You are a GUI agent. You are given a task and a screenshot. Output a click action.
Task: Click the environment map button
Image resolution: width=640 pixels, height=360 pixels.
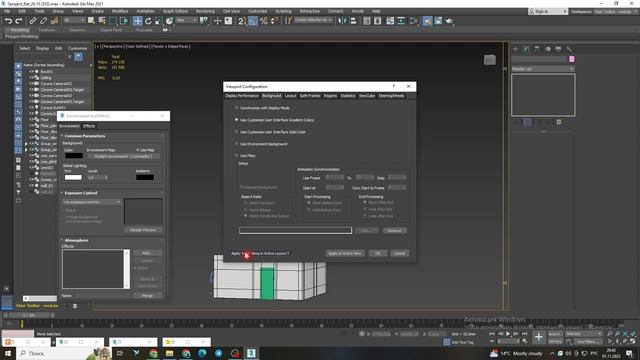click(124, 156)
